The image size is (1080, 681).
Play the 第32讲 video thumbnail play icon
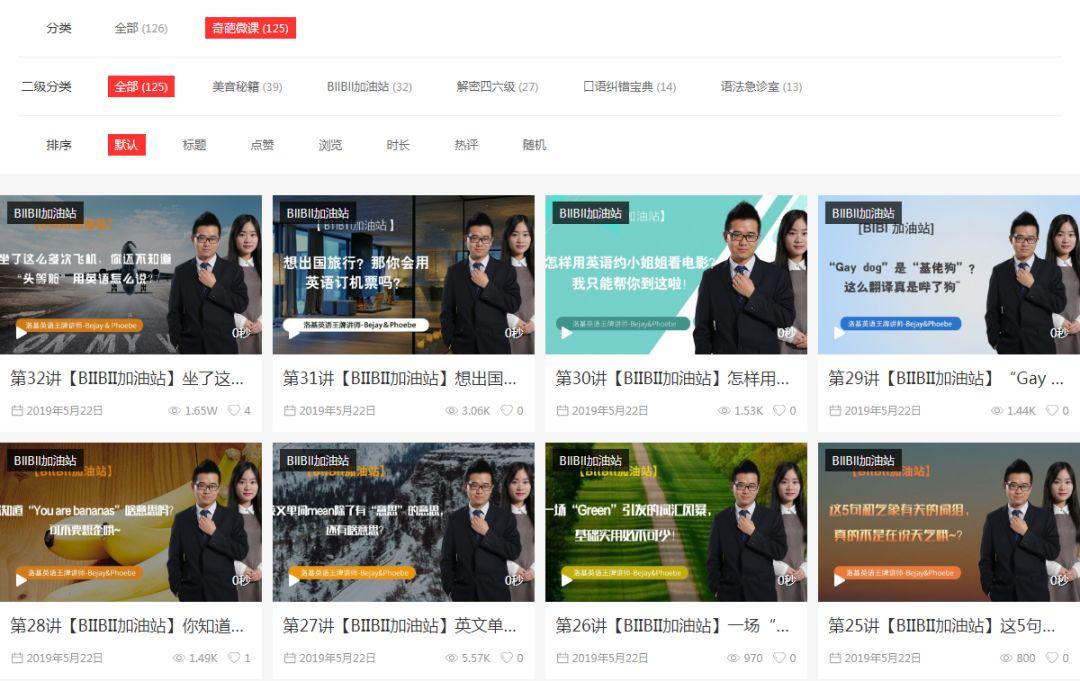(x=21, y=333)
